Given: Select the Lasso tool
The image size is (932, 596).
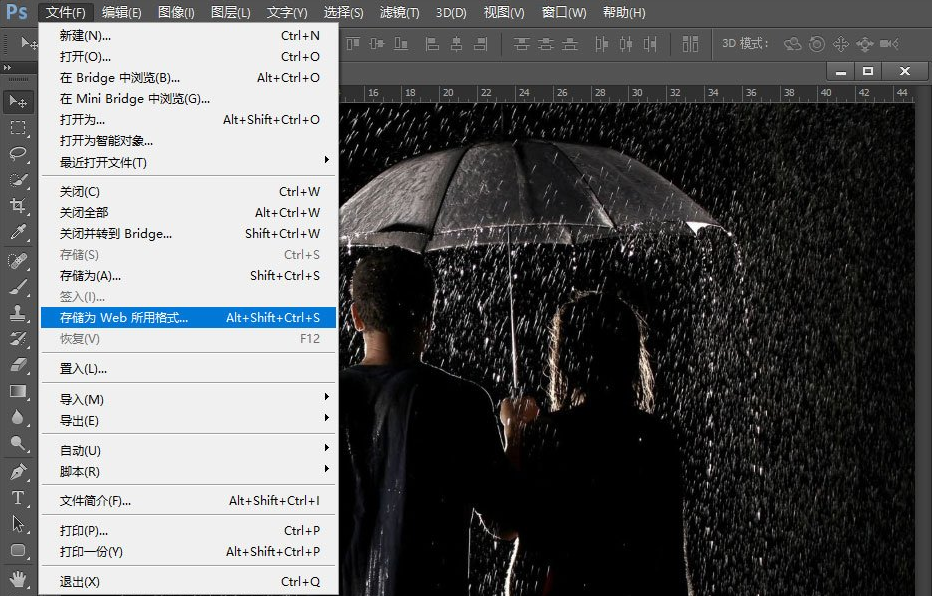Looking at the screenshot, I should click(x=18, y=153).
